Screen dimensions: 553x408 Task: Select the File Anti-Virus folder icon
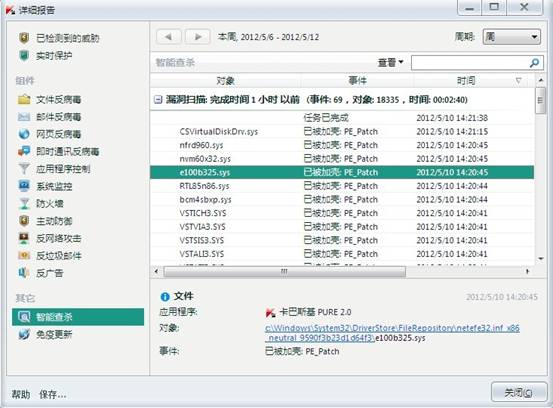24,99
